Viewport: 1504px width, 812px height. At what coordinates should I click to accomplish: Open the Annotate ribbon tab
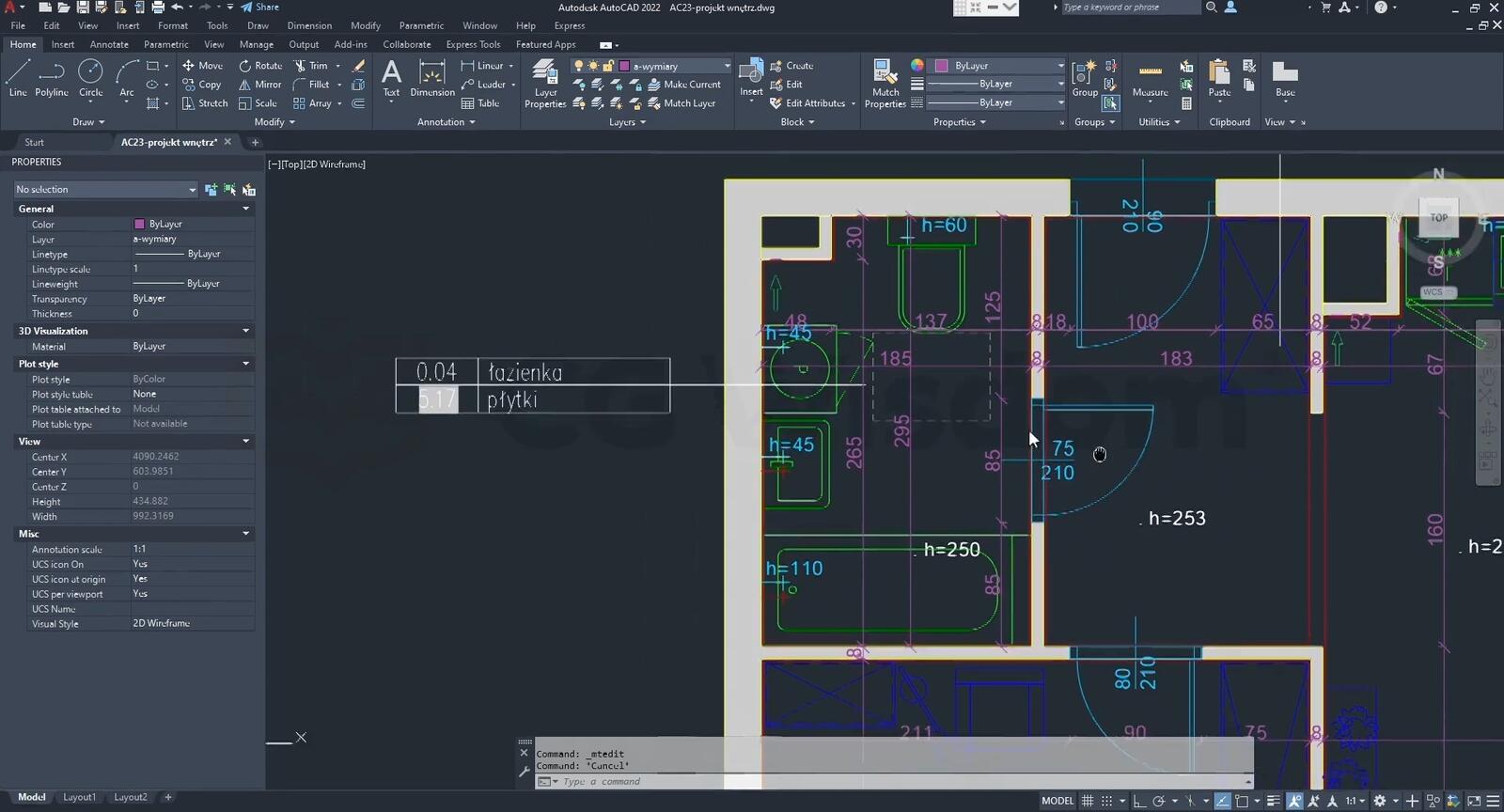pos(109,44)
